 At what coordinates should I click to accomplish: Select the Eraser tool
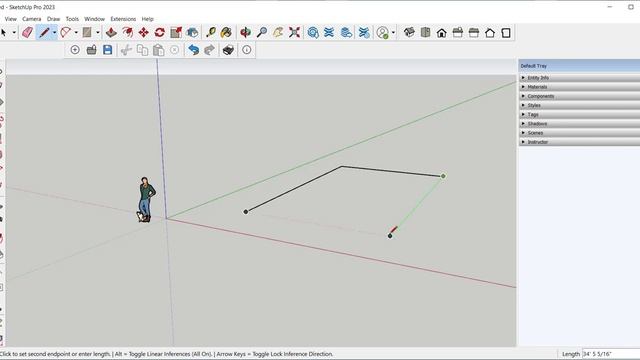pos(27,32)
